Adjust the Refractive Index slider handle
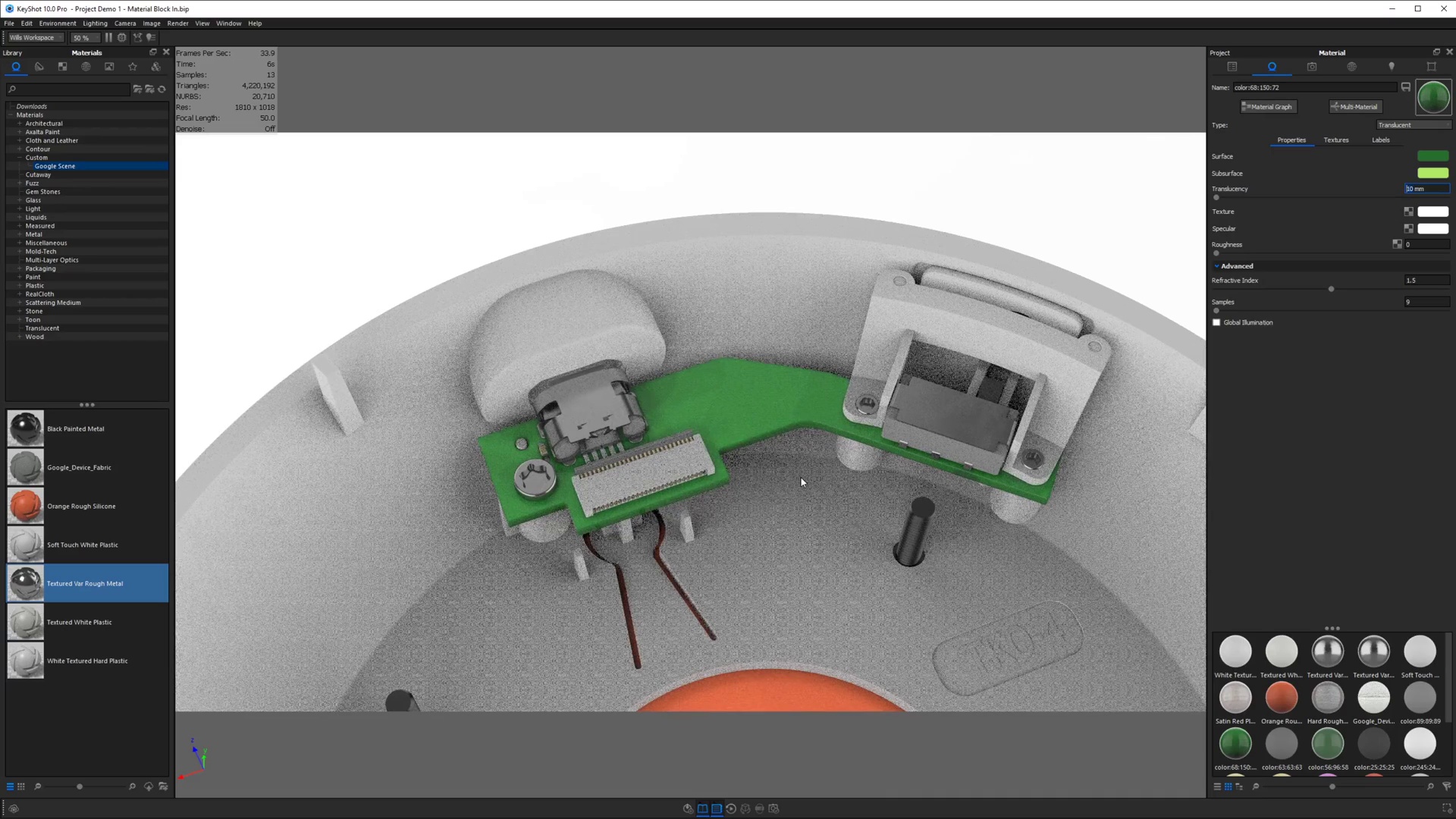Image resolution: width=1456 pixels, height=819 pixels. pos(1331,289)
